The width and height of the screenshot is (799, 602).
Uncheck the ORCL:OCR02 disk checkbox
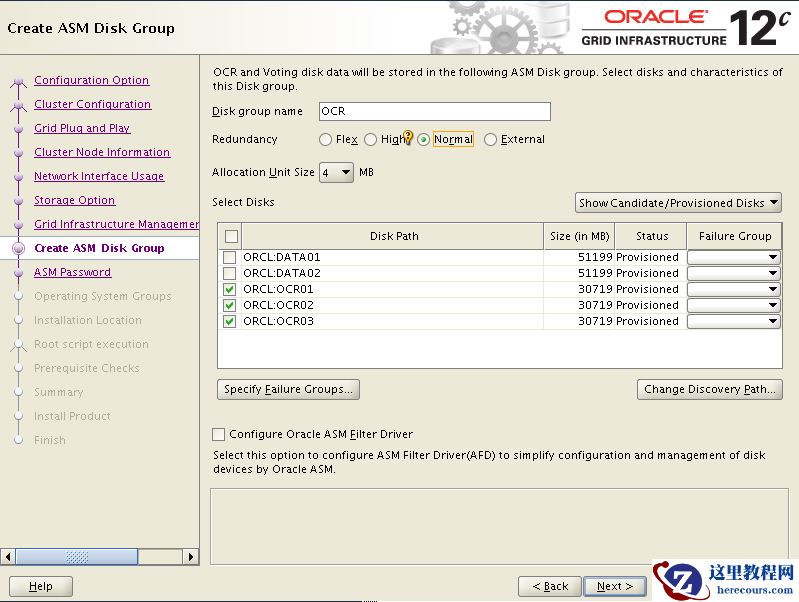pyautogui.click(x=230, y=305)
